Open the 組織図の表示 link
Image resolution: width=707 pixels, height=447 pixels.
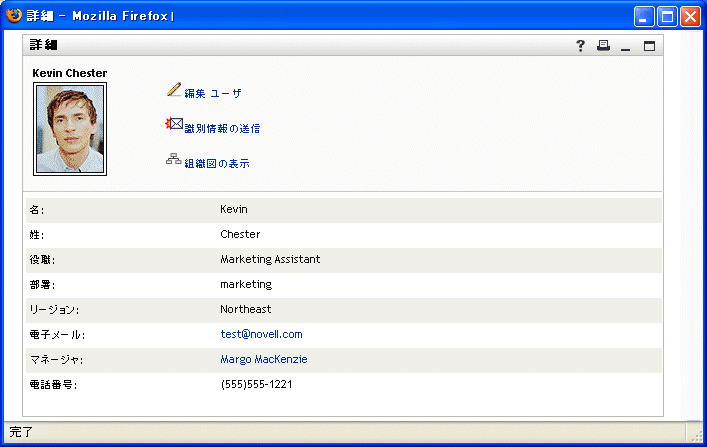[x=217, y=164]
